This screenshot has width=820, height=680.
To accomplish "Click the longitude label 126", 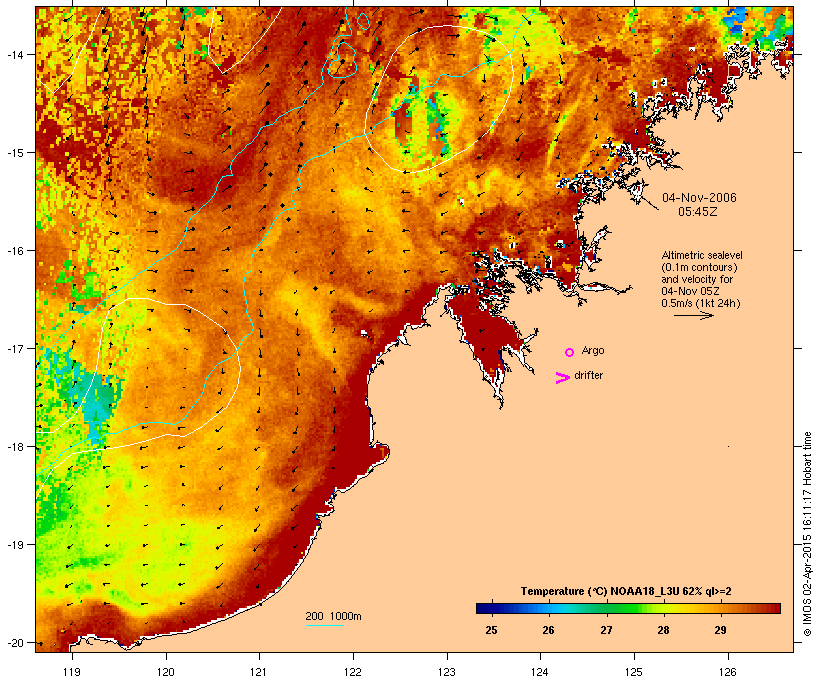I will click(x=728, y=672).
